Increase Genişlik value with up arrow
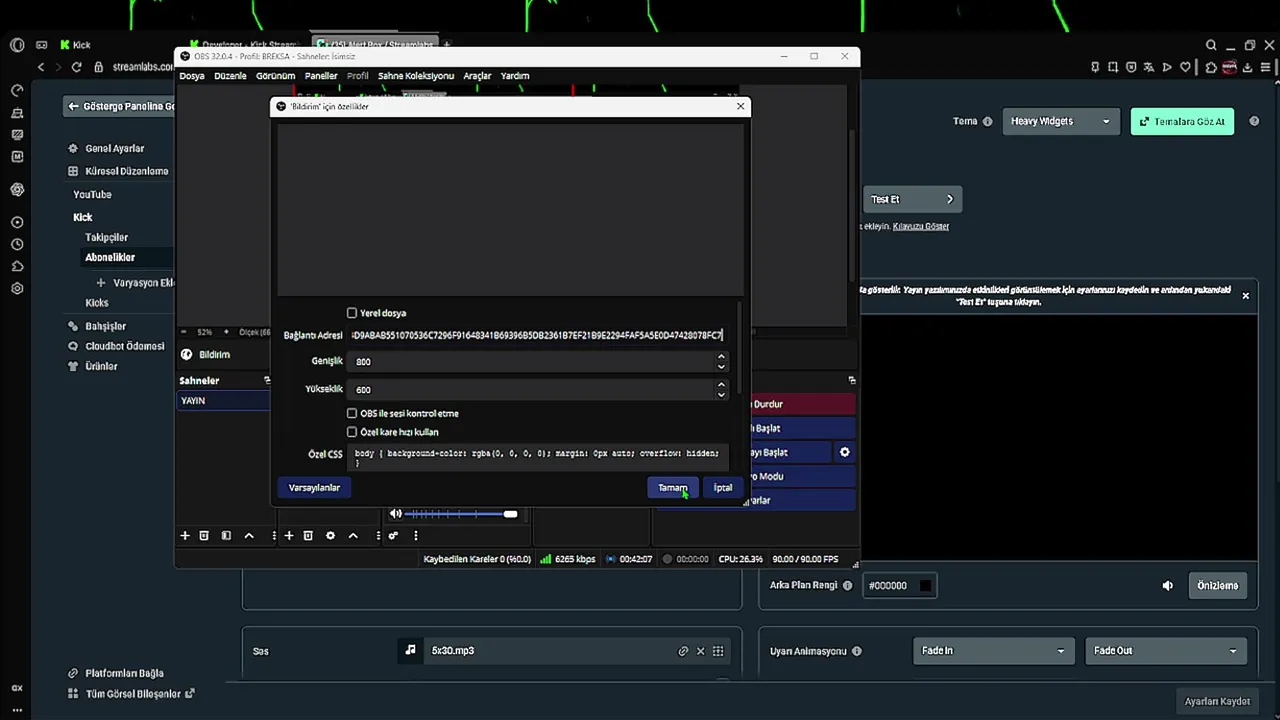This screenshot has width=1280, height=720. pyautogui.click(x=721, y=357)
